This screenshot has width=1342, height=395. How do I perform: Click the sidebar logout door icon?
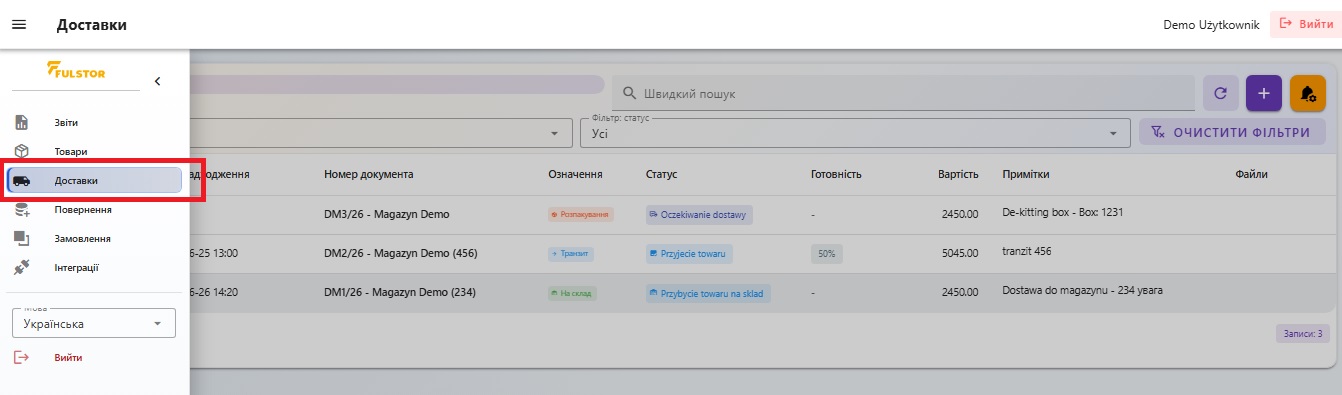coord(21,357)
